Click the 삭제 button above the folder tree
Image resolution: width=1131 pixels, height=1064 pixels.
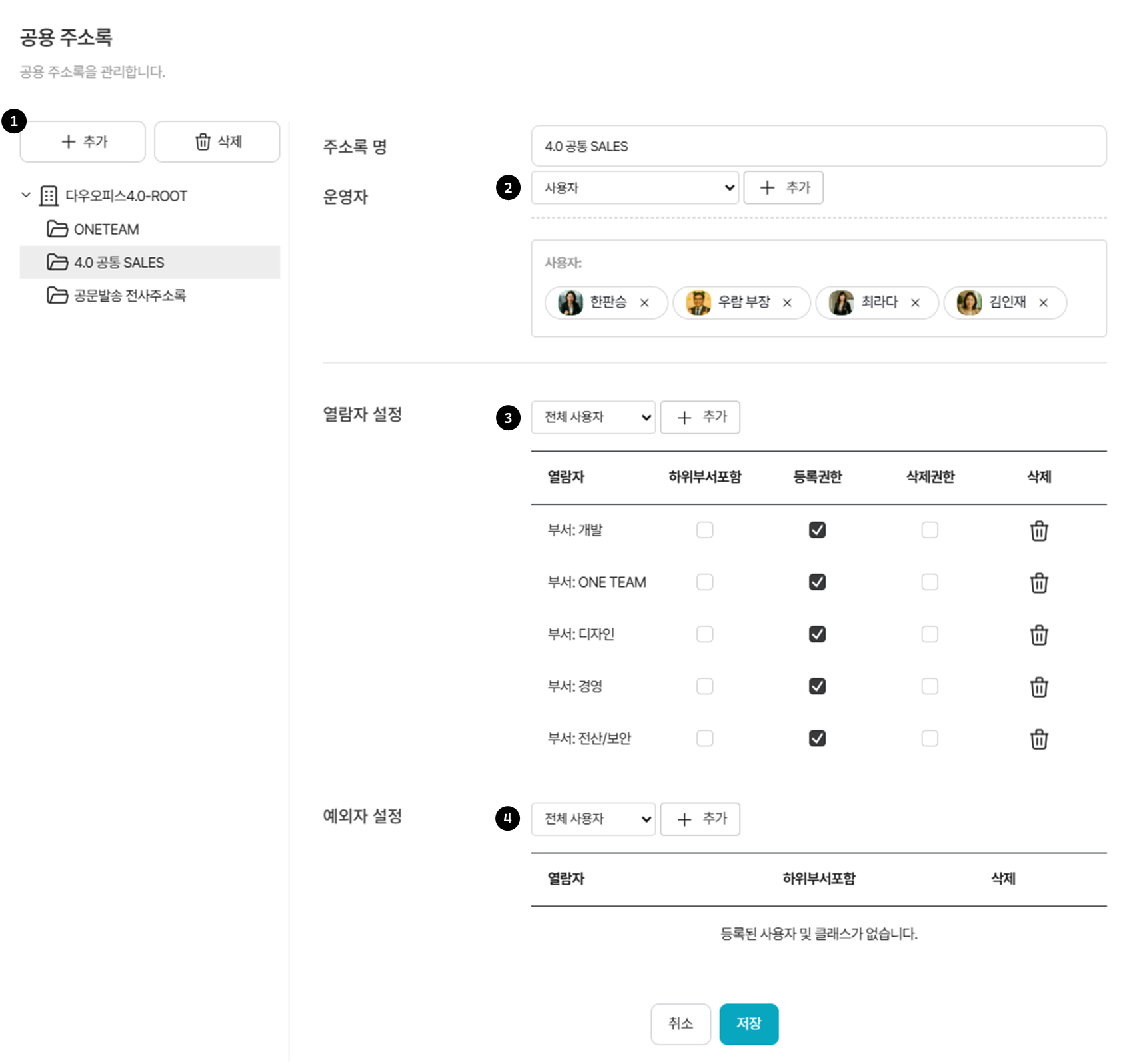(217, 141)
